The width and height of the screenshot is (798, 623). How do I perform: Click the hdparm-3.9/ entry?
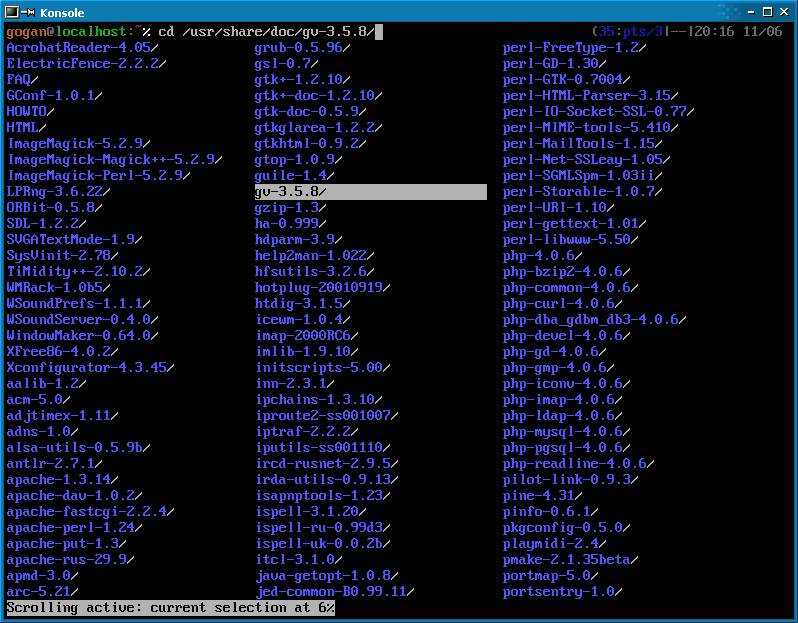point(298,240)
